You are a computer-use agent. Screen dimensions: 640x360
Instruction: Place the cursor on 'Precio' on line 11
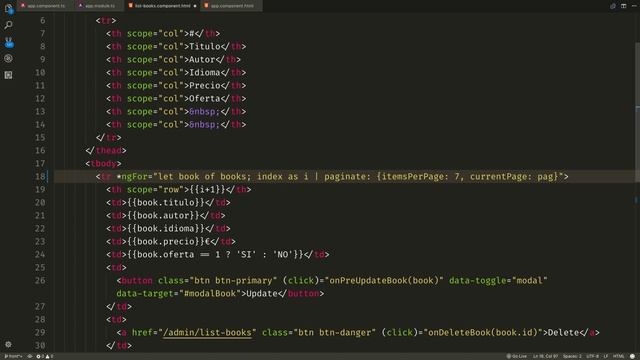[204, 86]
